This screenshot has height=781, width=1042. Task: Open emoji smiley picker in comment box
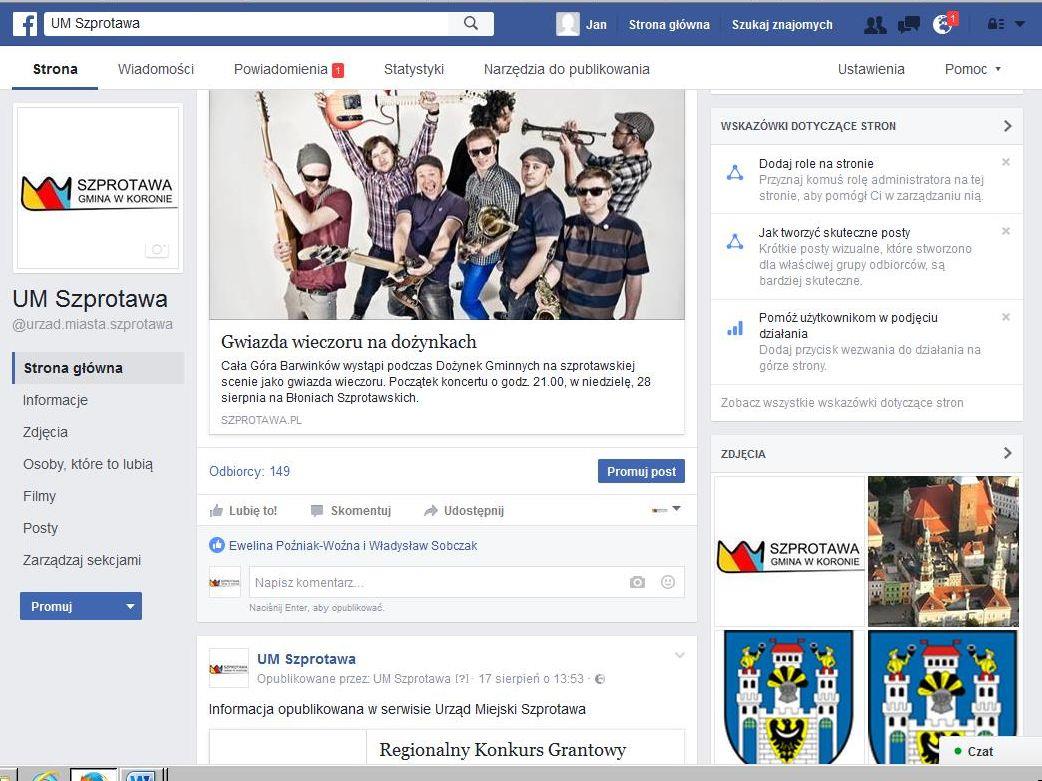pos(668,582)
